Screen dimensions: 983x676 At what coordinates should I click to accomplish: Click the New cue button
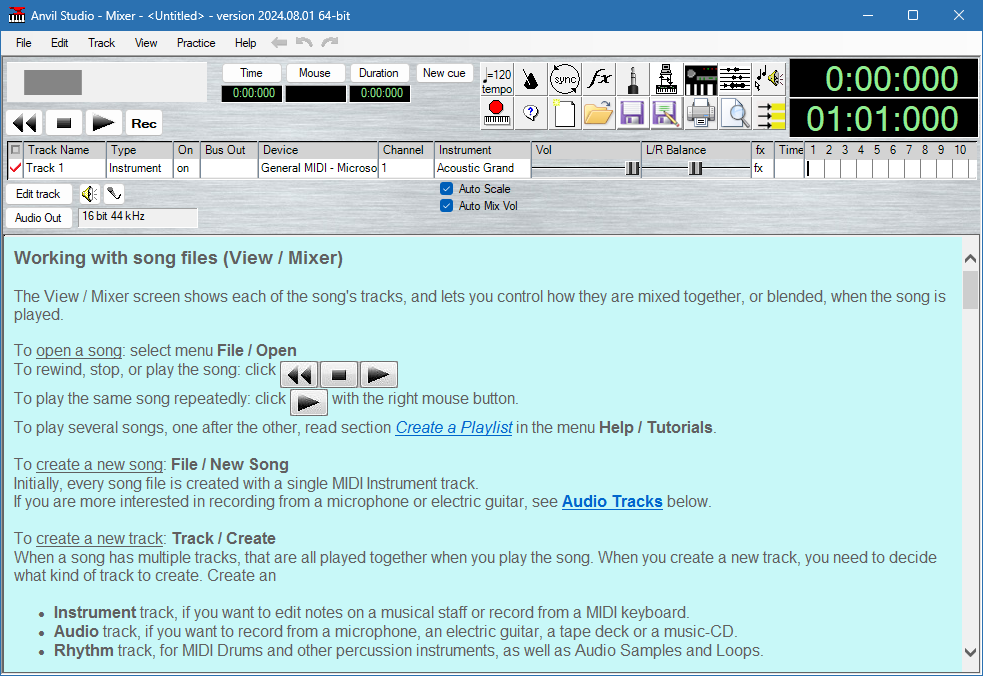coord(444,73)
